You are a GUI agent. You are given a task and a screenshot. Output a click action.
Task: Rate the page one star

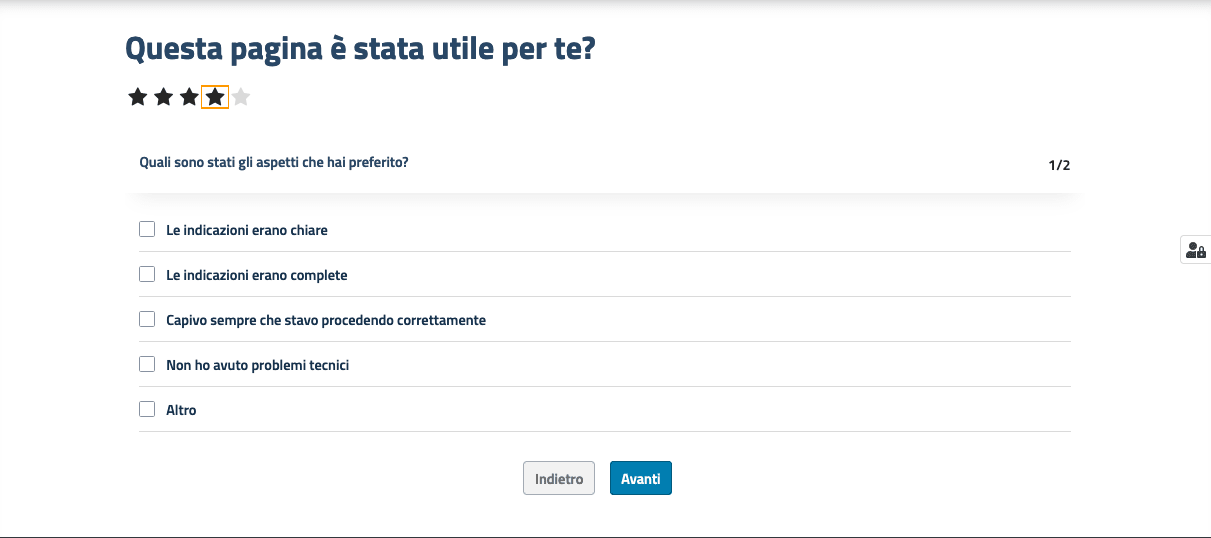click(137, 97)
